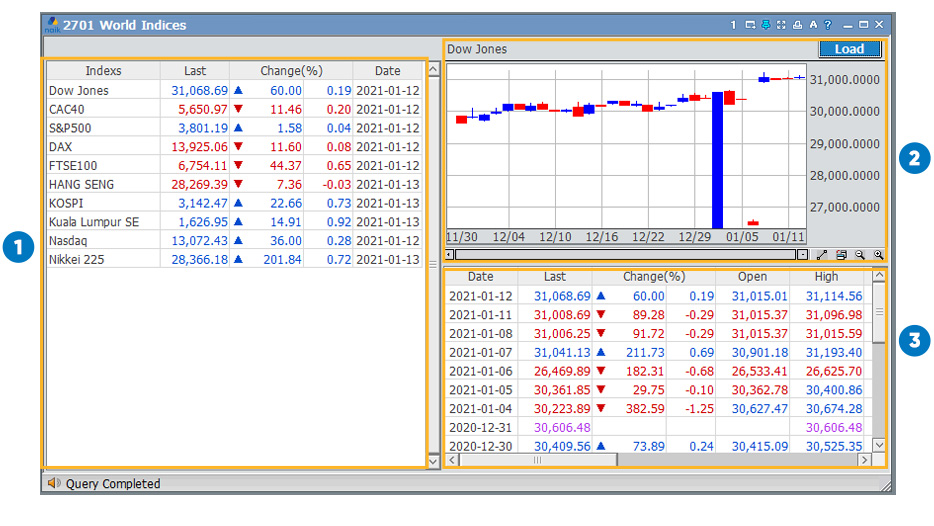The height and width of the screenshot is (526, 934).
Task: Open the font size 'A' icon
Action: (813, 24)
